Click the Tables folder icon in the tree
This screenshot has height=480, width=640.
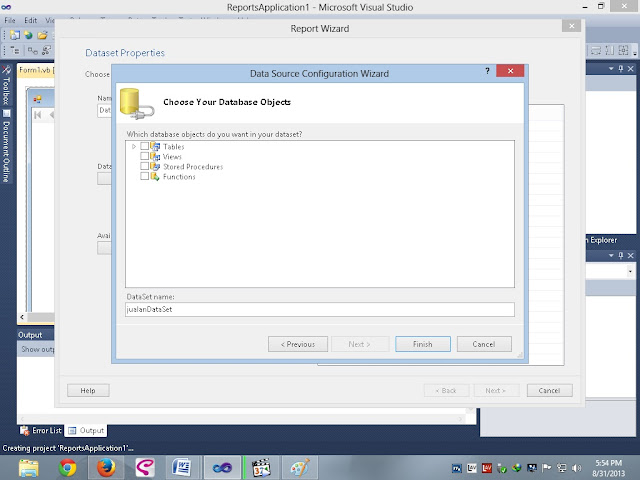click(155, 146)
